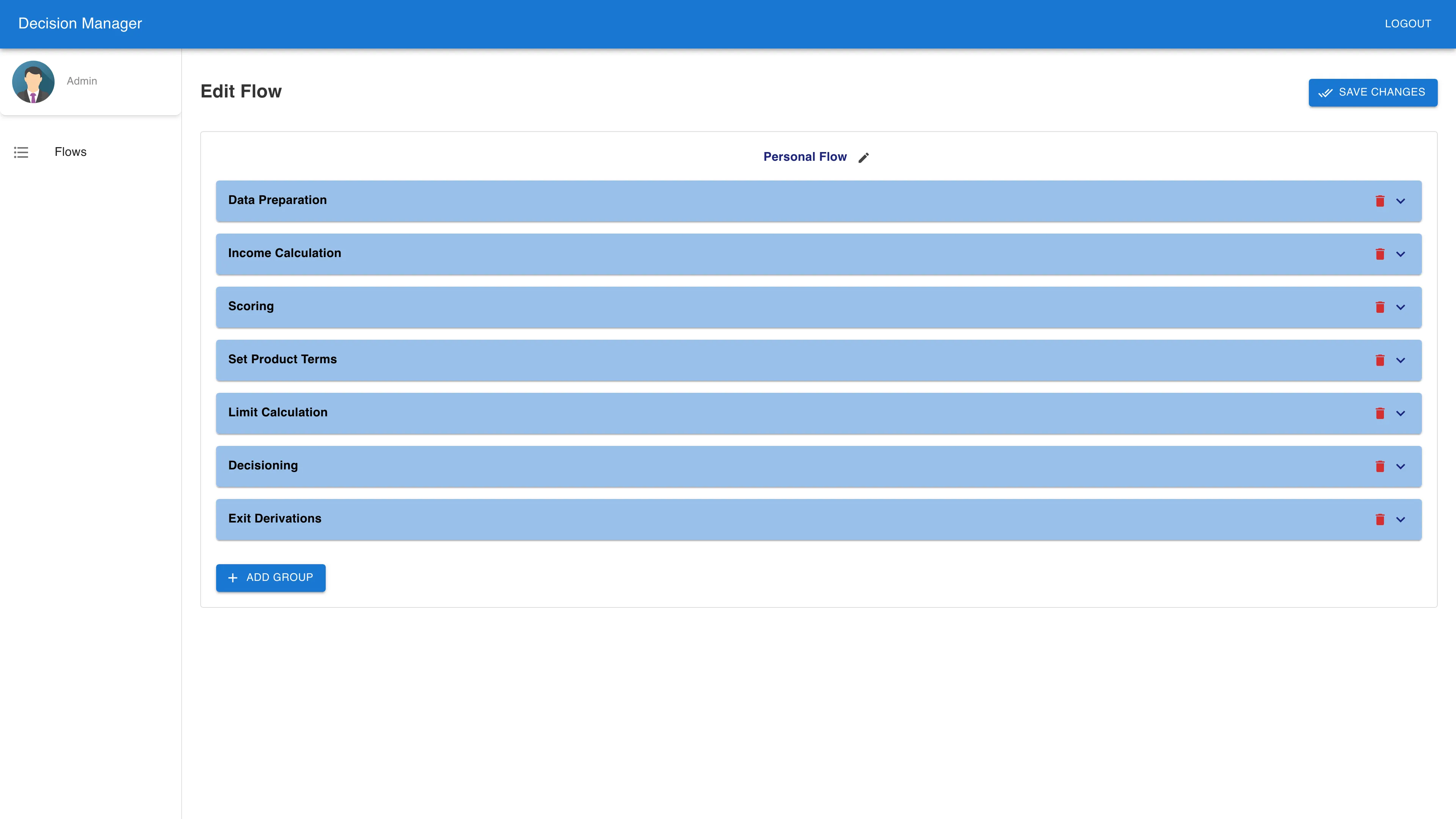This screenshot has height=819, width=1456.
Task: Delete the Scoring group via trash icon
Action: click(x=1380, y=307)
